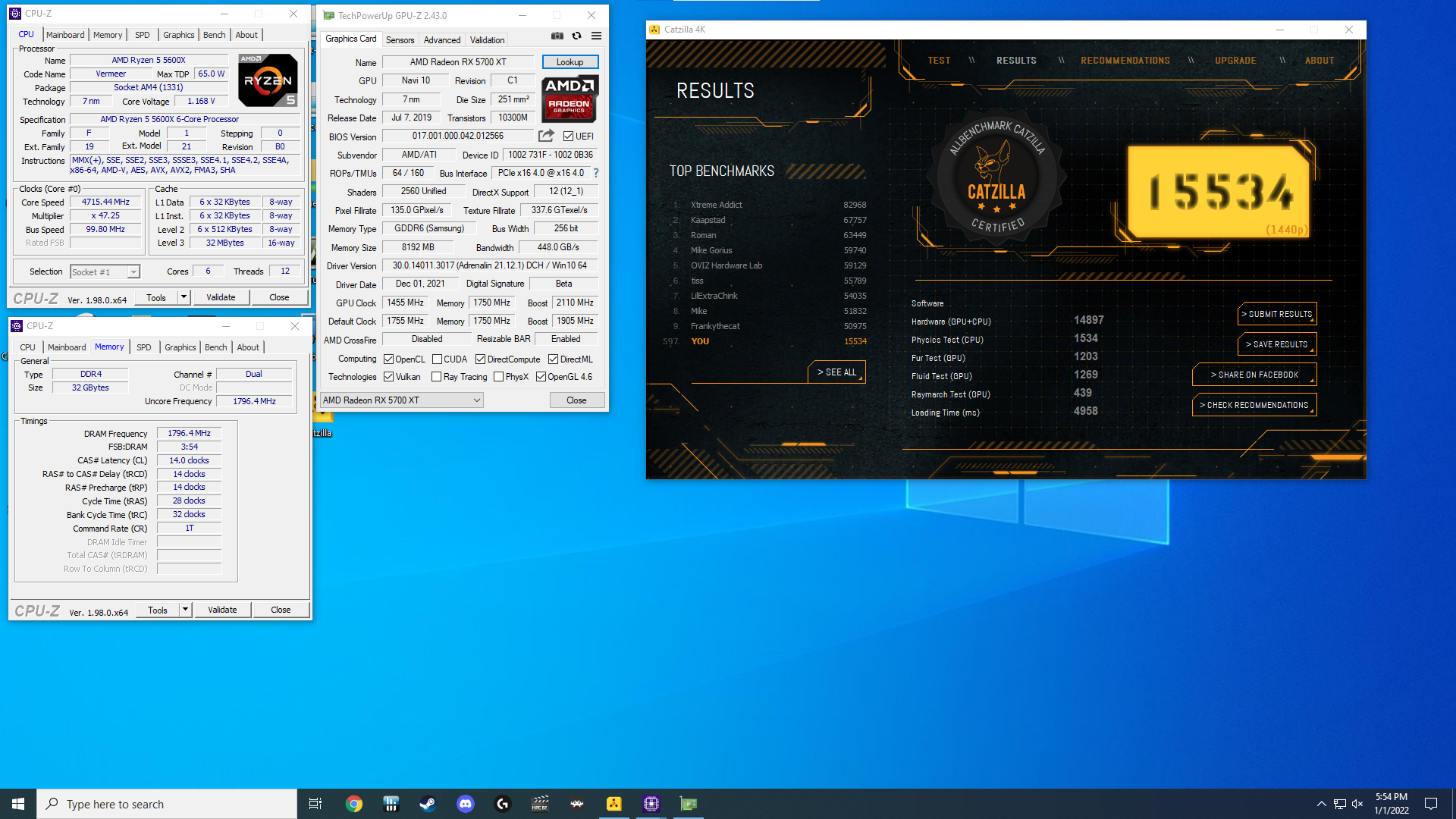The height and width of the screenshot is (819, 1456).
Task: Toggle the UEFI checkbox in GPU-Z
Action: pyautogui.click(x=568, y=136)
